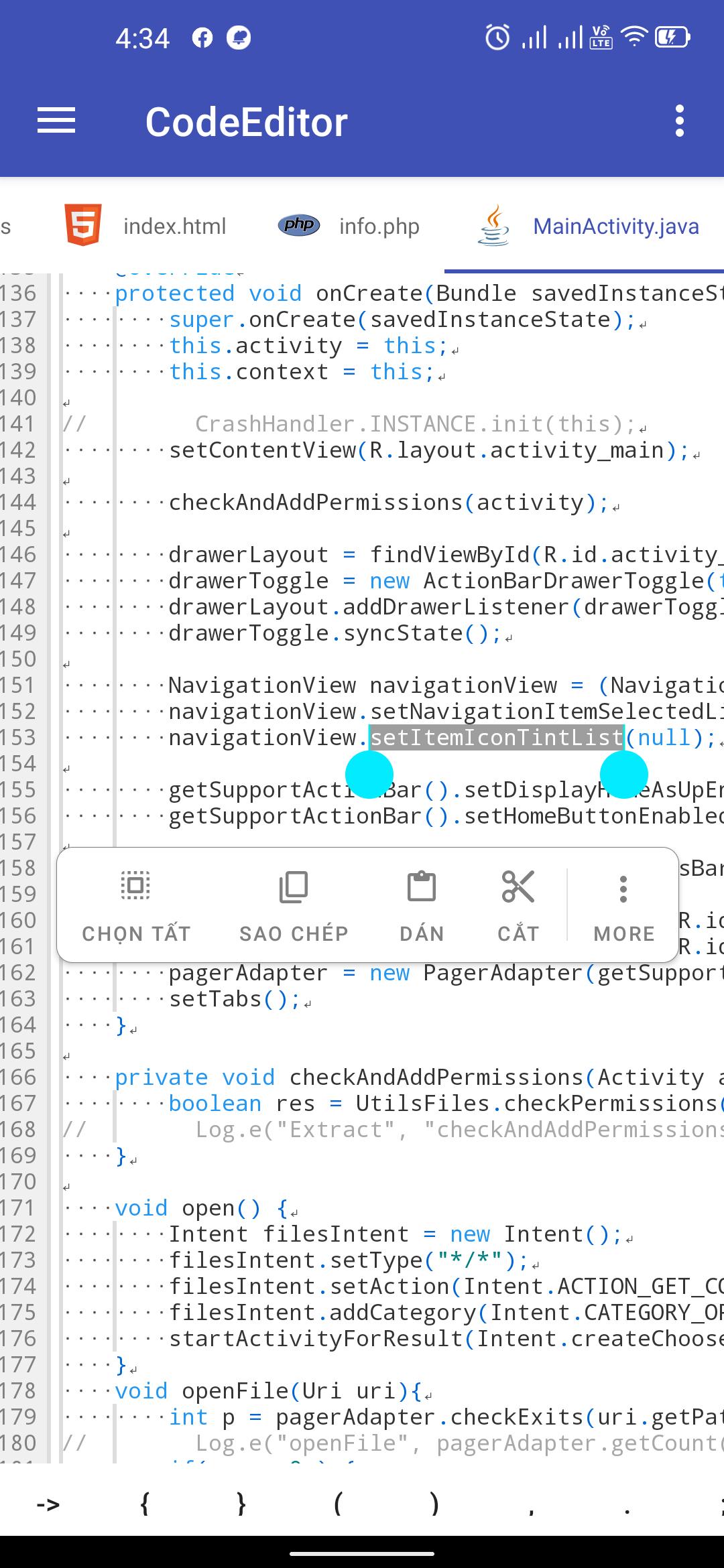Tap the VoLTE status icon

(601, 38)
